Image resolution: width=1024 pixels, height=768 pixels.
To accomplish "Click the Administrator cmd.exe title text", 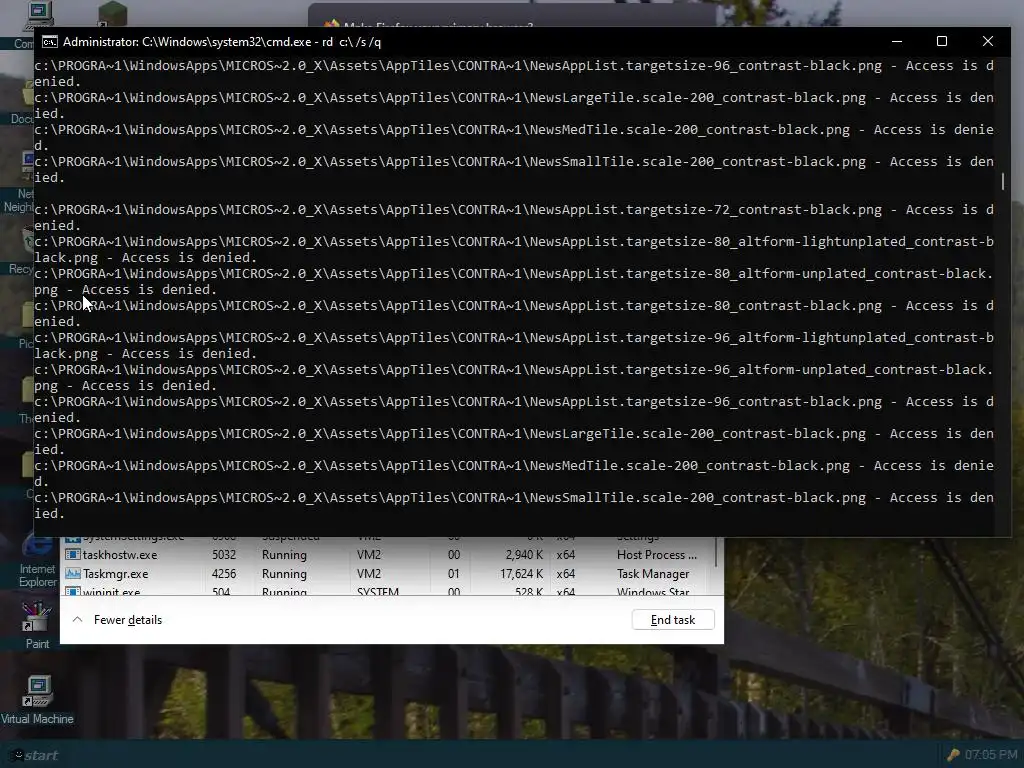I will pos(222,42).
